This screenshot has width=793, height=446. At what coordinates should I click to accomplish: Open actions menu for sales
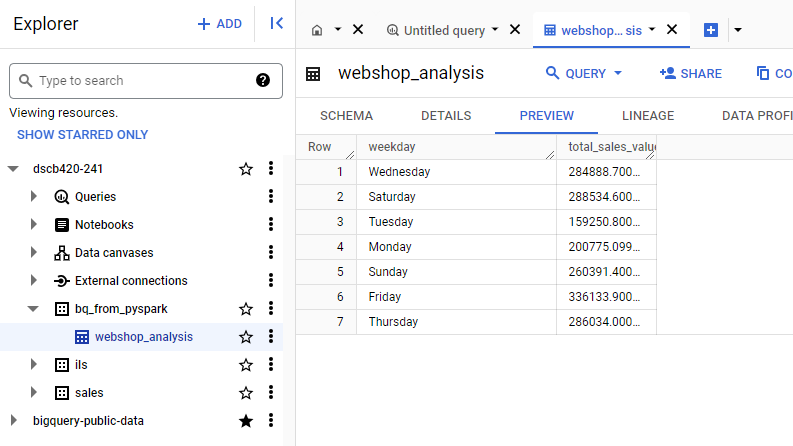pos(271,392)
